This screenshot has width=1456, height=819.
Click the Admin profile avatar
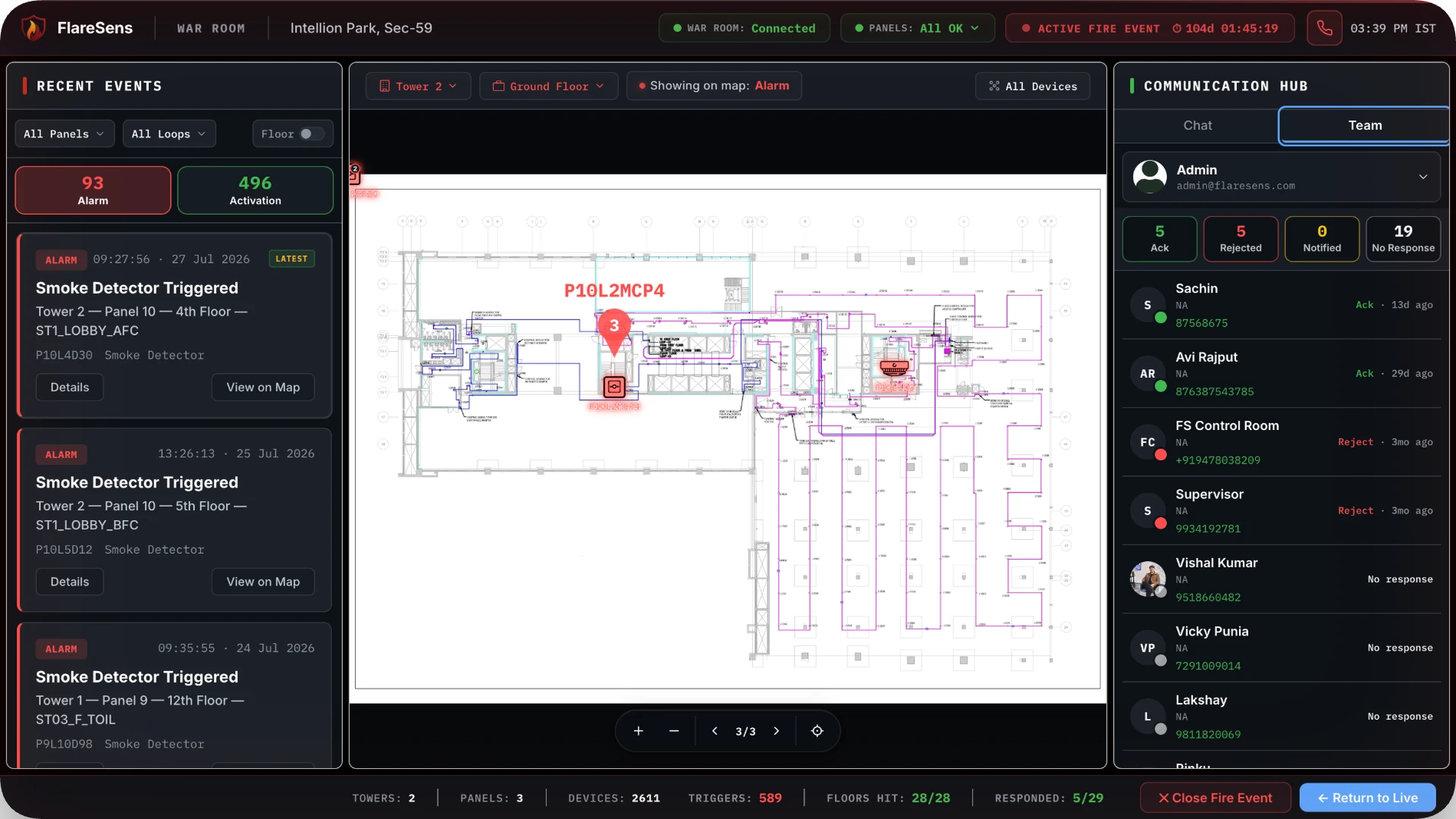pos(1150,177)
